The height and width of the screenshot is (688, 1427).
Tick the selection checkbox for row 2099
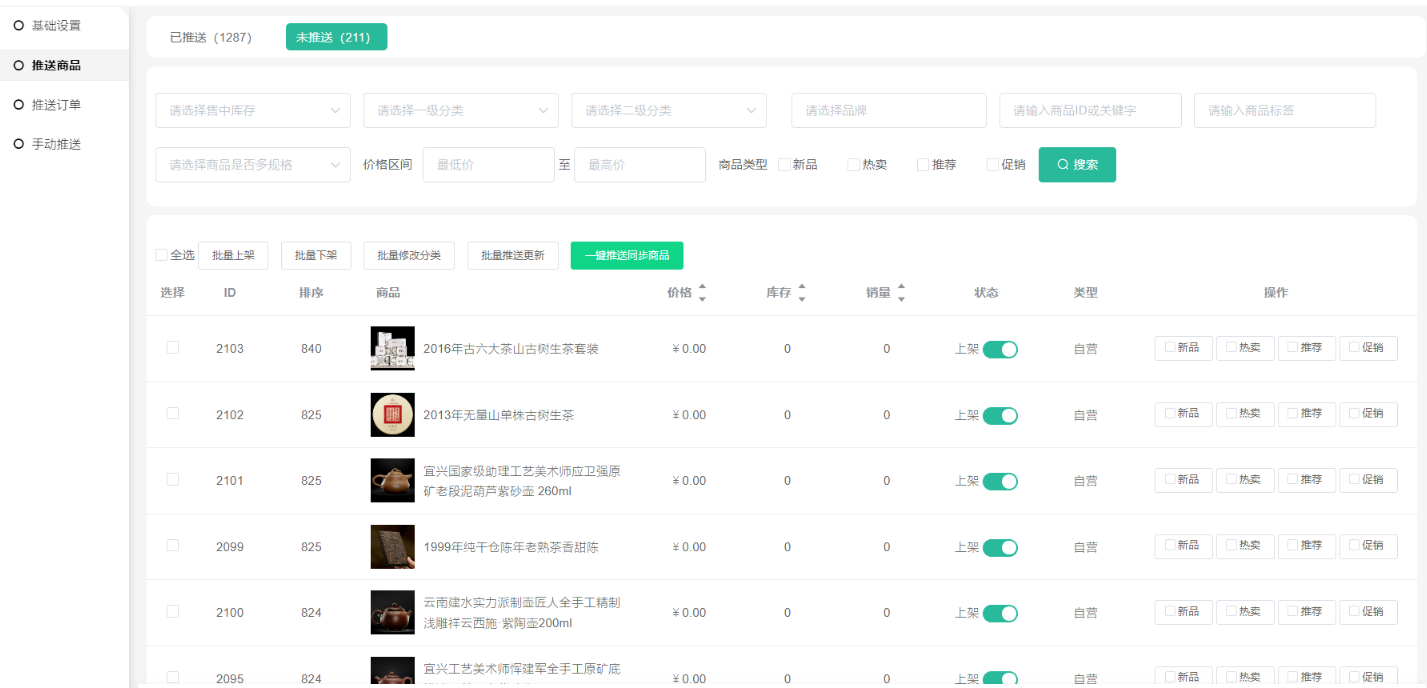pos(173,546)
